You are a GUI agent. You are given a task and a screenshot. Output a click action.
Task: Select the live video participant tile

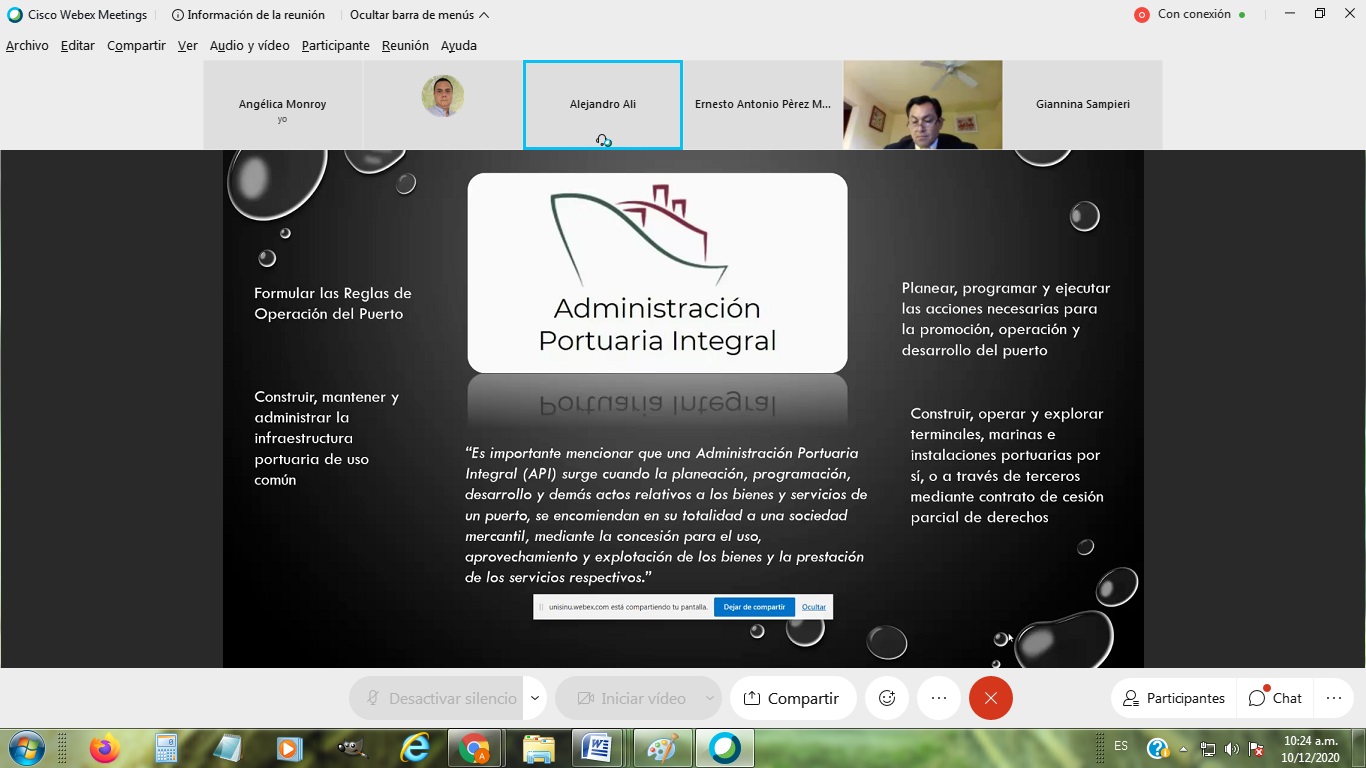pos(923,105)
